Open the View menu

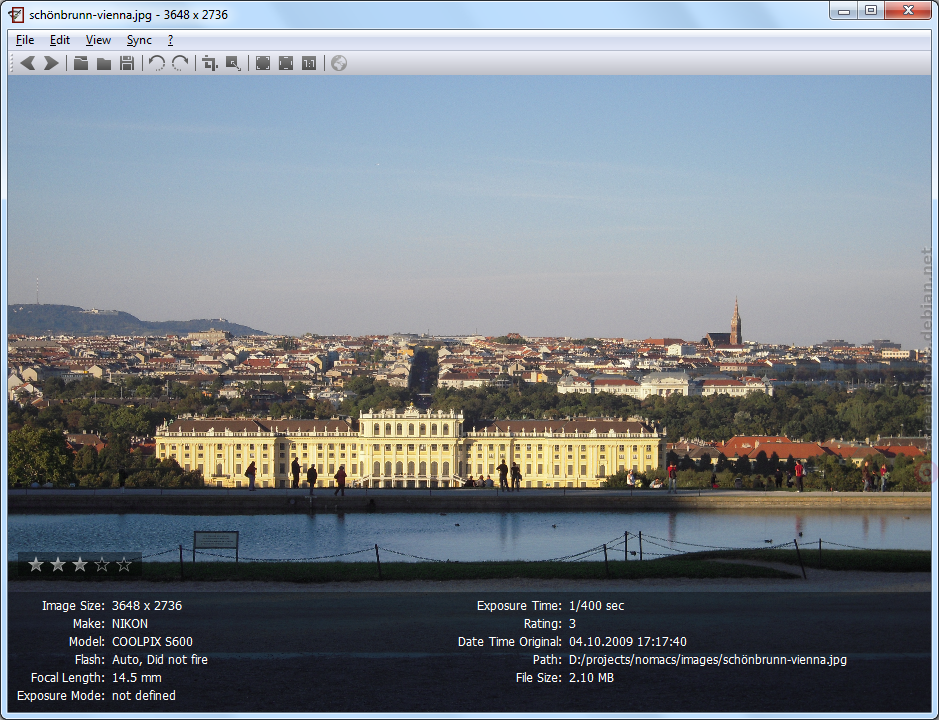[x=98, y=40]
